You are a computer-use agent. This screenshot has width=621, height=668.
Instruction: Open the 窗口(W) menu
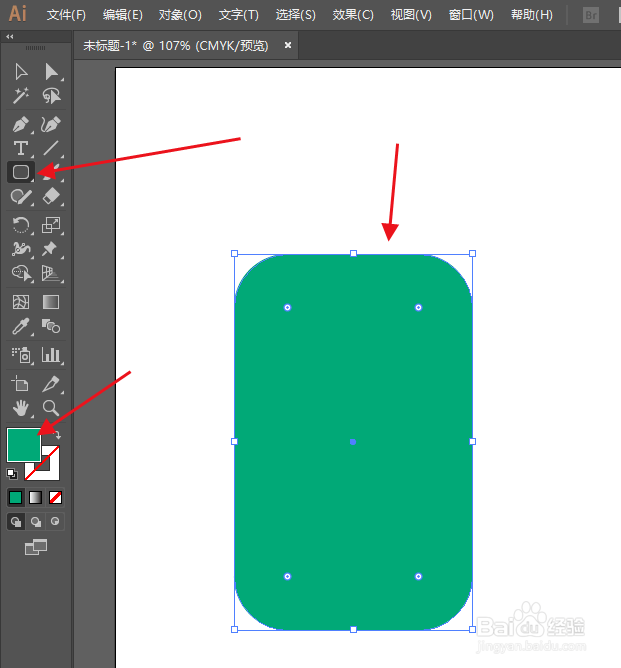click(x=471, y=15)
